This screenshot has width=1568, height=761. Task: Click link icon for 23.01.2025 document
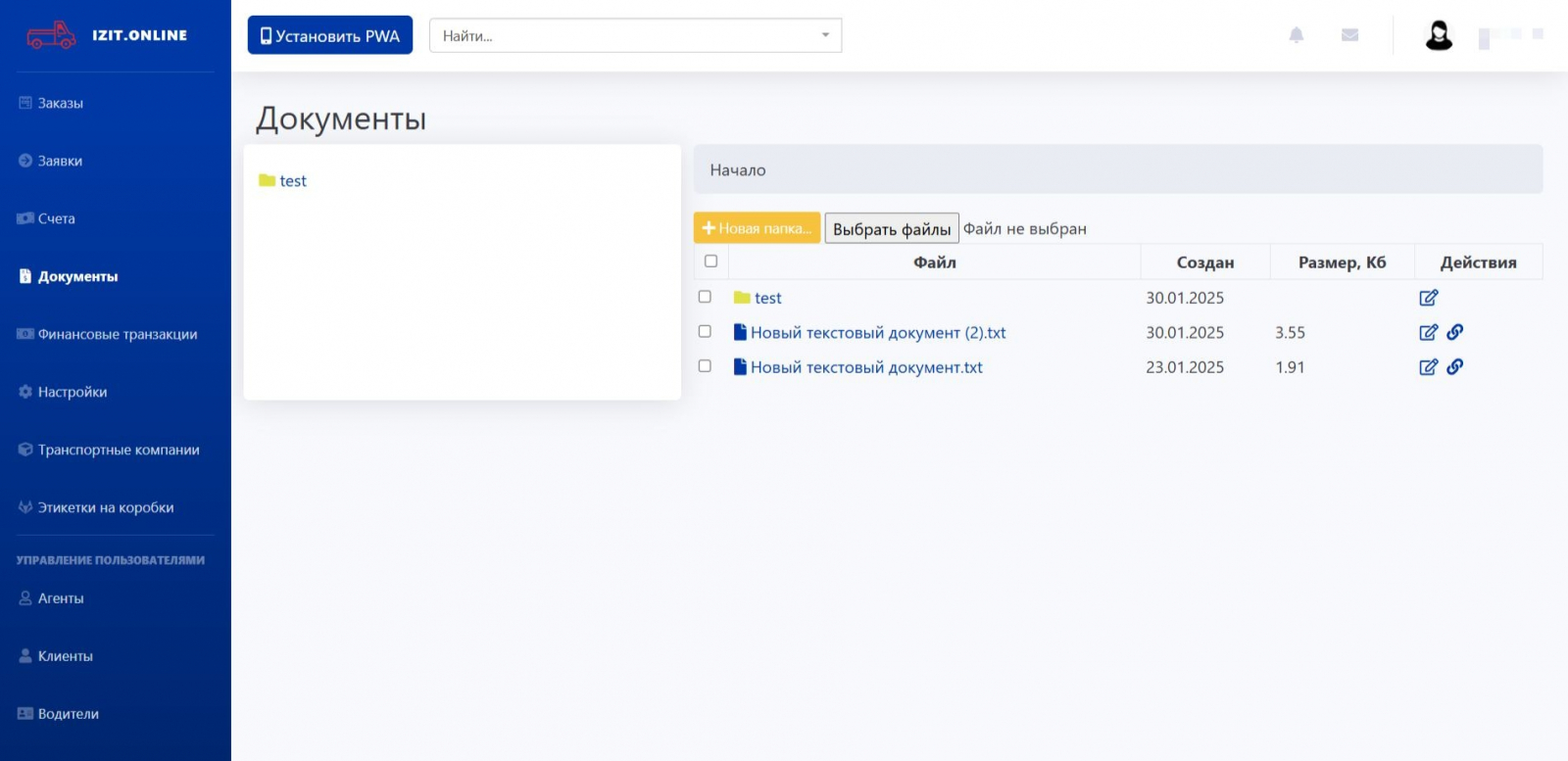point(1455,367)
